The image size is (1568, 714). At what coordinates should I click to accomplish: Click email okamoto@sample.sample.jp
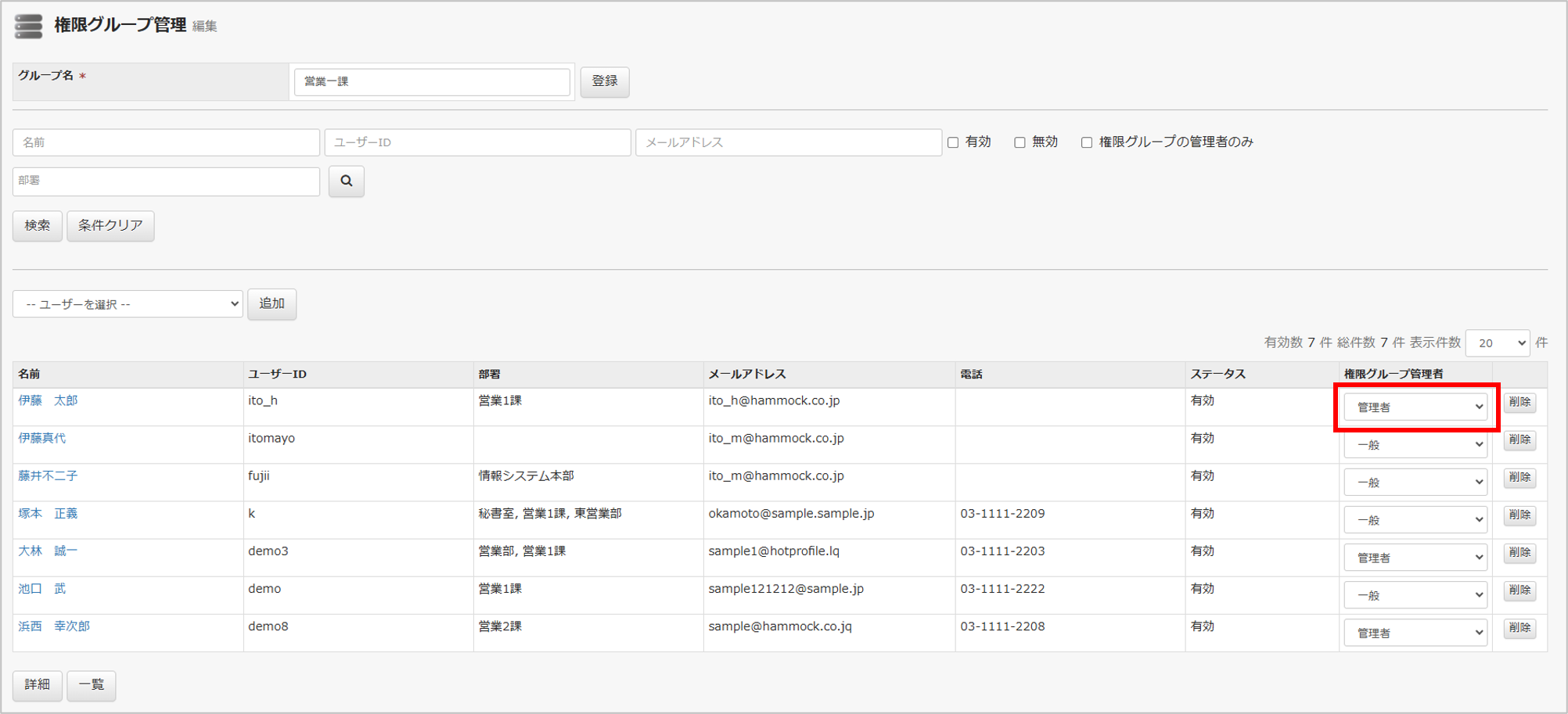[791, 513]
